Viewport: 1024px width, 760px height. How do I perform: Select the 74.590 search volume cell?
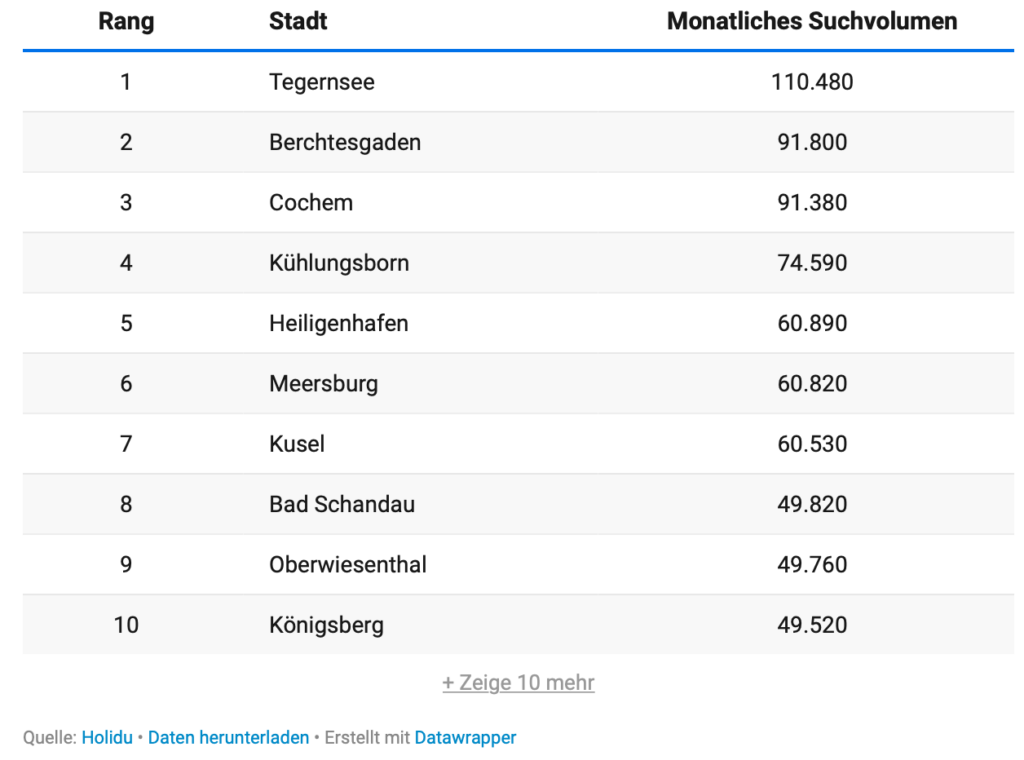(812, 263)
